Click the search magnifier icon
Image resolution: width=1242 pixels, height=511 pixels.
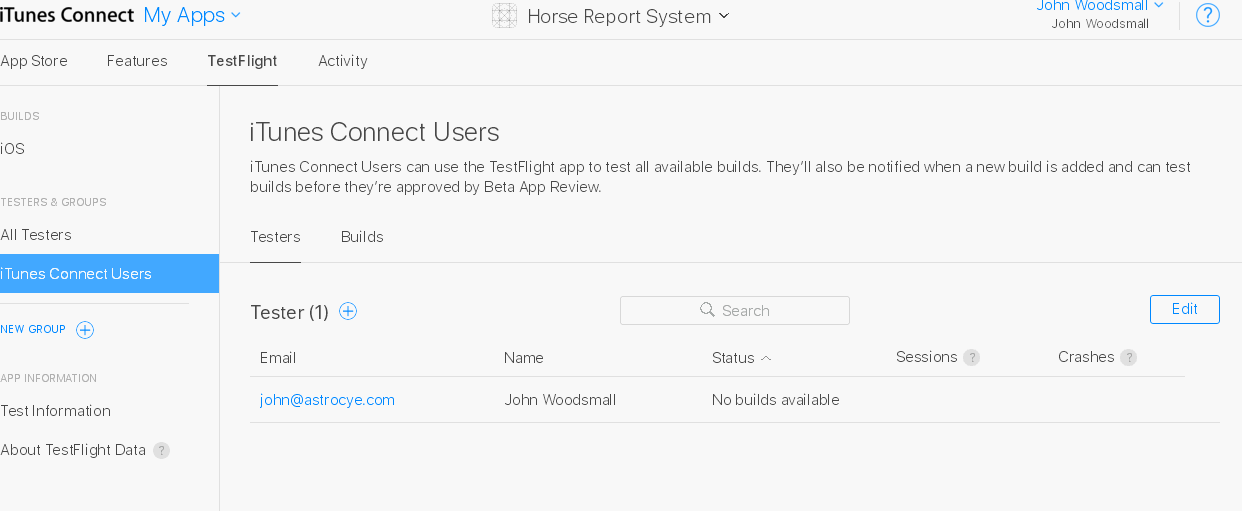(x=707, y=310)
